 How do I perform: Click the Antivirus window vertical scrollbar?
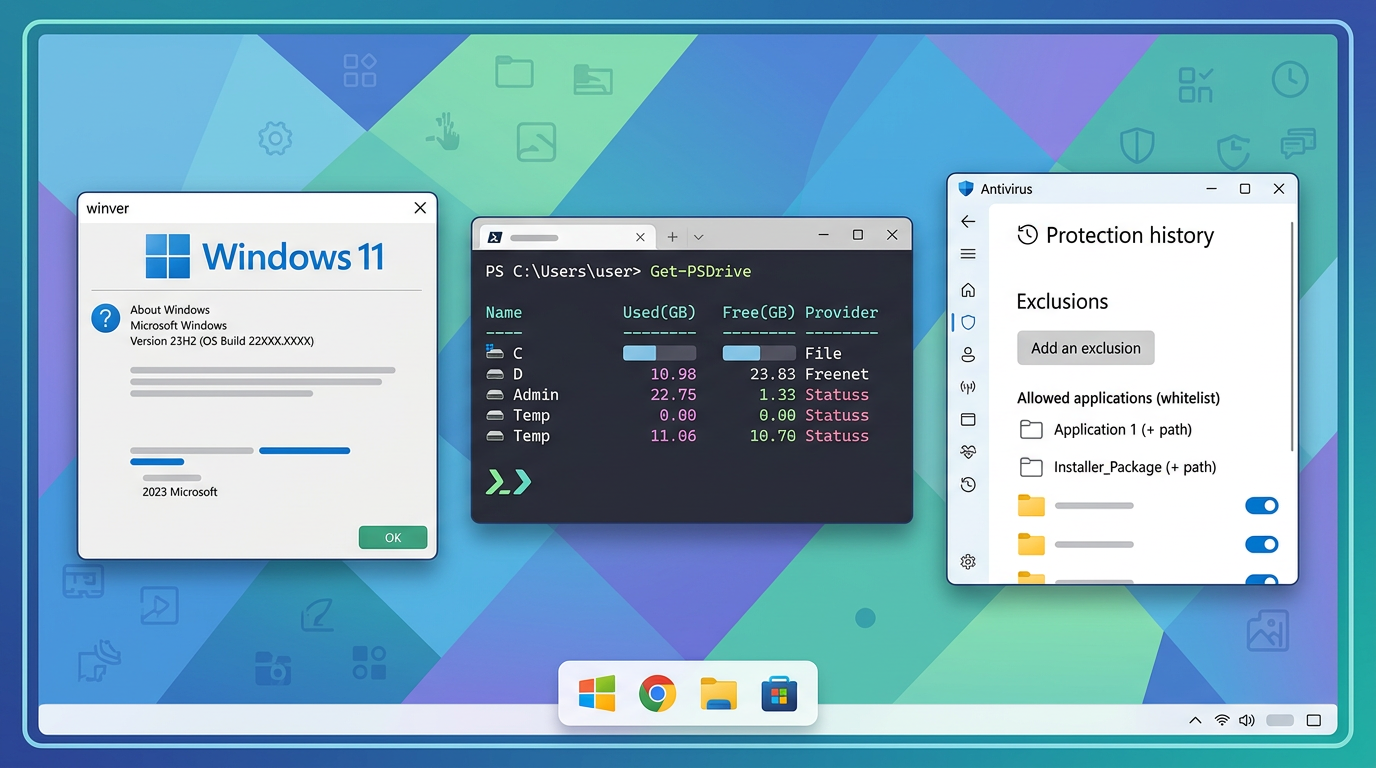click(1293, 335)
